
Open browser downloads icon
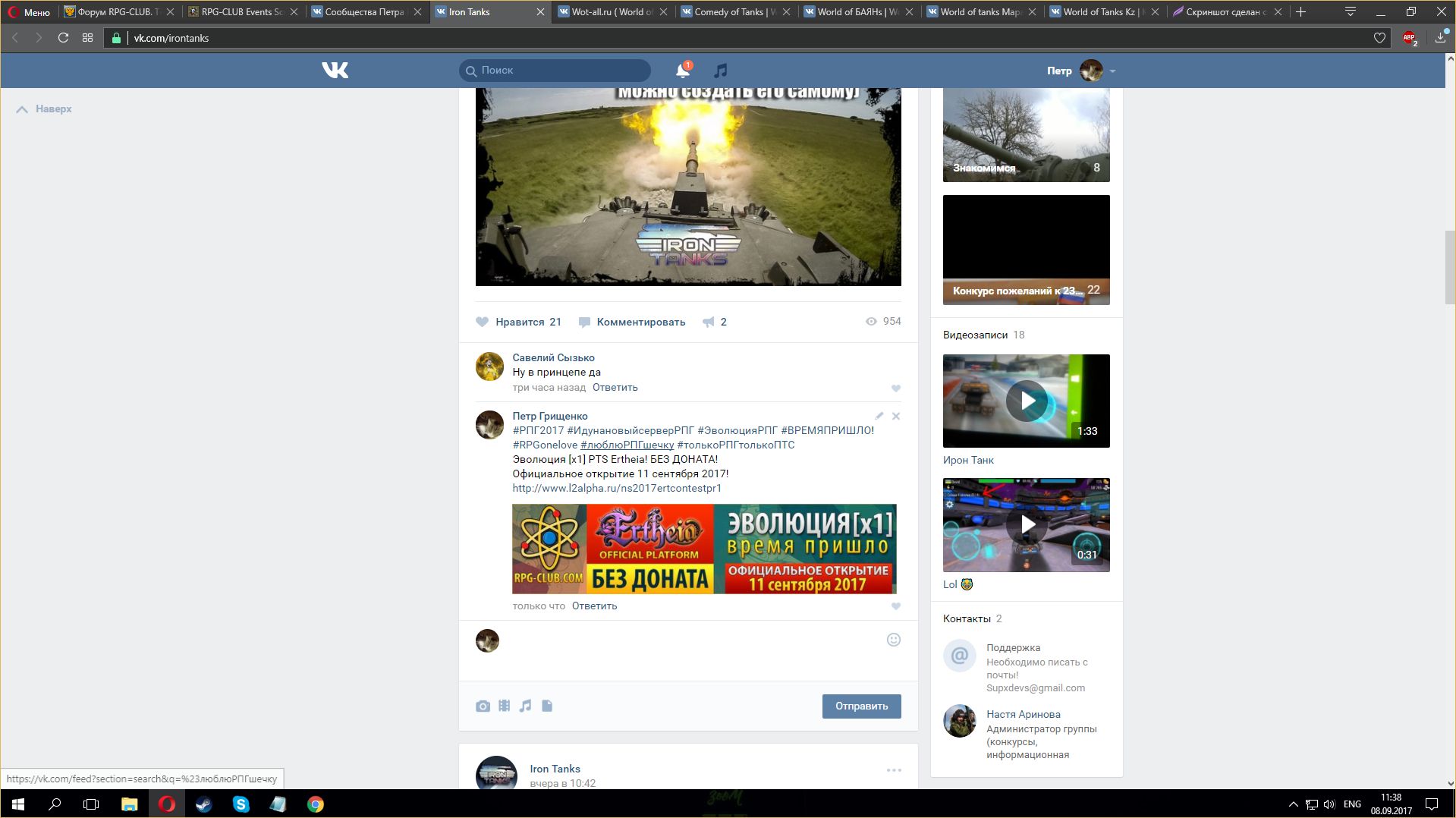(1440, 37)
